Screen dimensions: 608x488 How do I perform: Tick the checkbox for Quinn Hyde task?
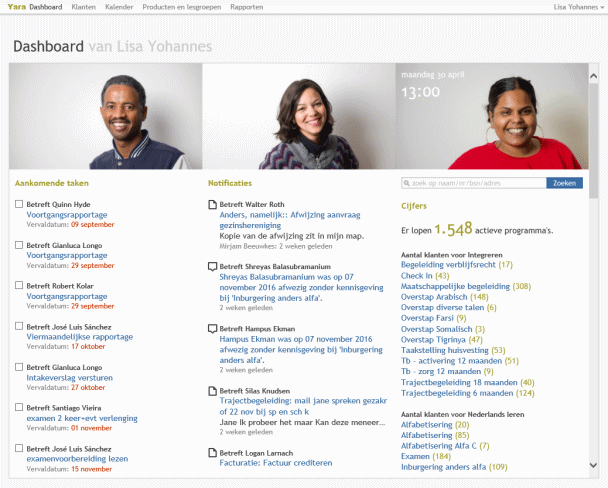coord(20,204)
